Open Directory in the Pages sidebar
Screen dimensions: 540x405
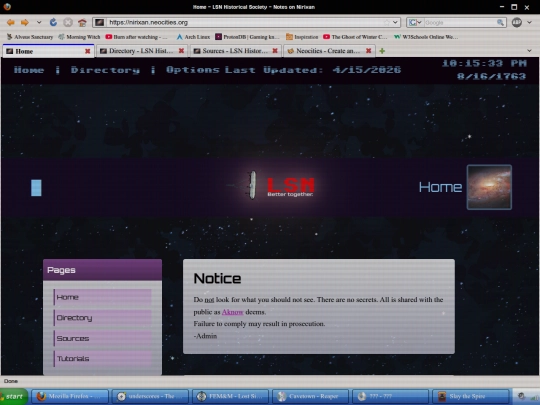click(102, 318)
